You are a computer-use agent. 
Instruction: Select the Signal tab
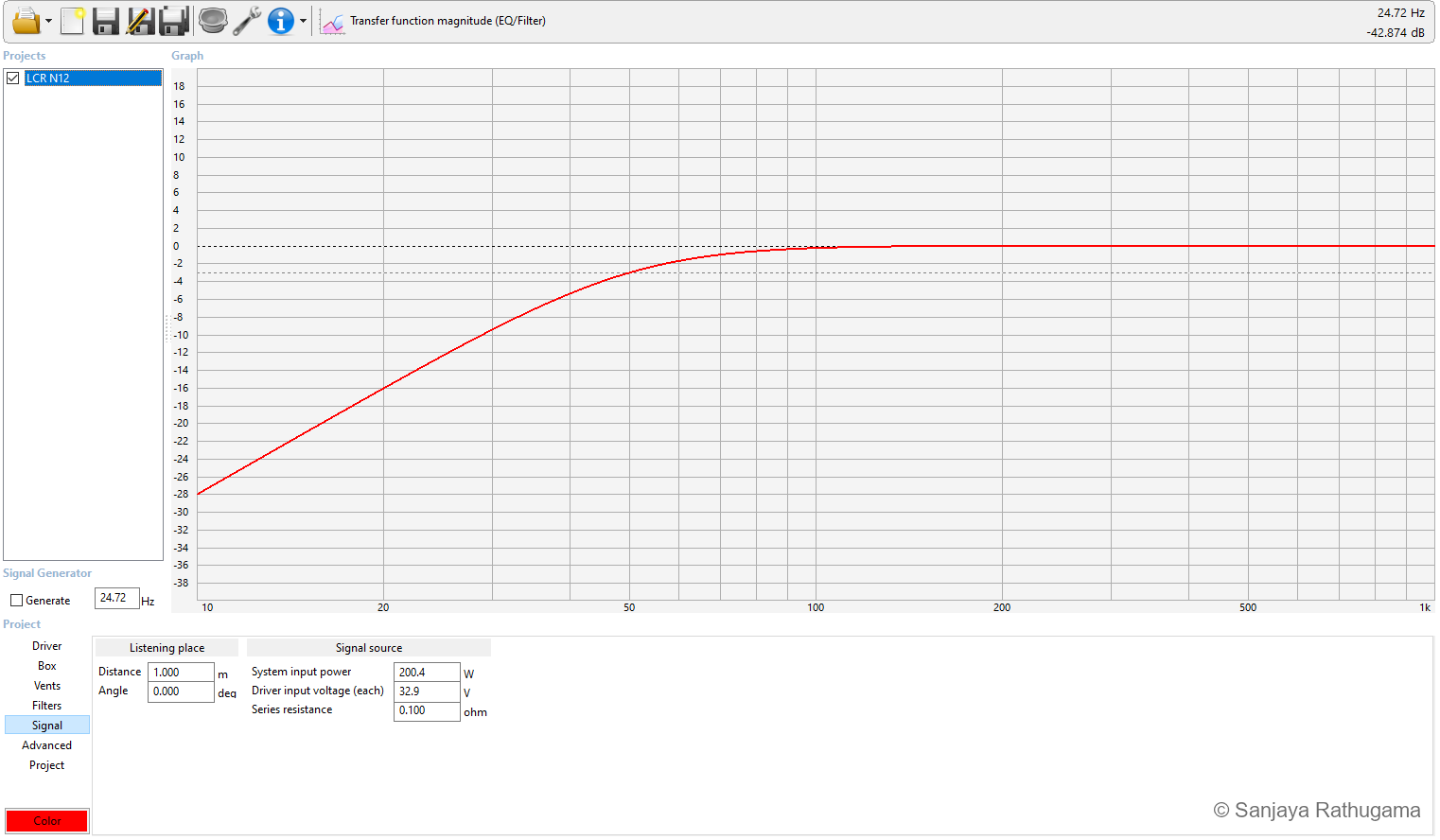coord(47,726)
